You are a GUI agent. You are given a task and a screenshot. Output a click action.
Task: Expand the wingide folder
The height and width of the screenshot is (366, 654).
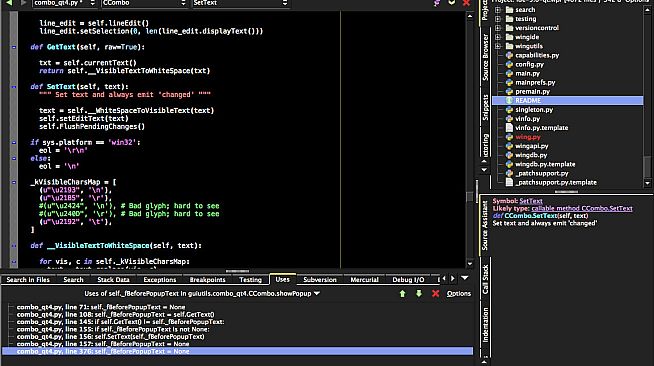click(x=498, y=37)
